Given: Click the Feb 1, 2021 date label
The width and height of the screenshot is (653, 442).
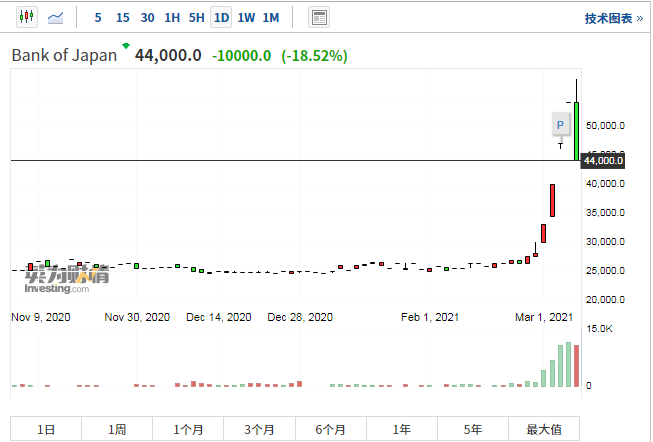Looking at the screenshot, I should [430, 317].
